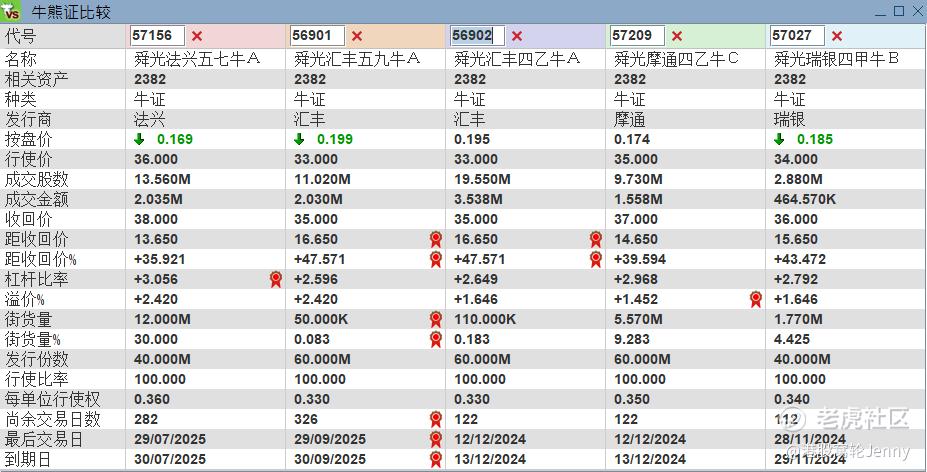Click name cell 舜光汇丰四乙牛A
This screenshot has width=927, height=472.
coord(517,59)
